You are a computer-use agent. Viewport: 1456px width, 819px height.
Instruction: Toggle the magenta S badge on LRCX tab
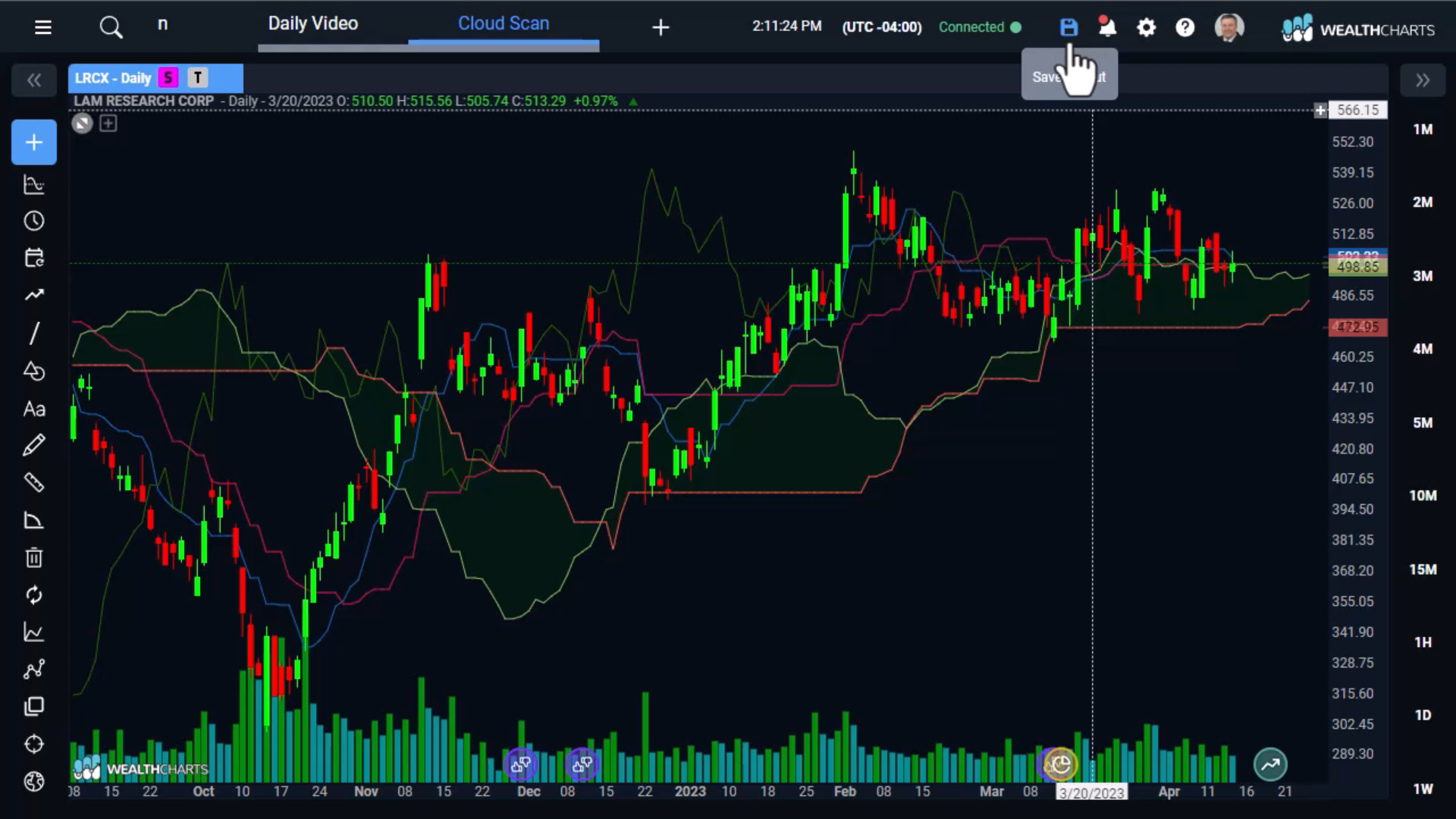(x=168, y=77)
